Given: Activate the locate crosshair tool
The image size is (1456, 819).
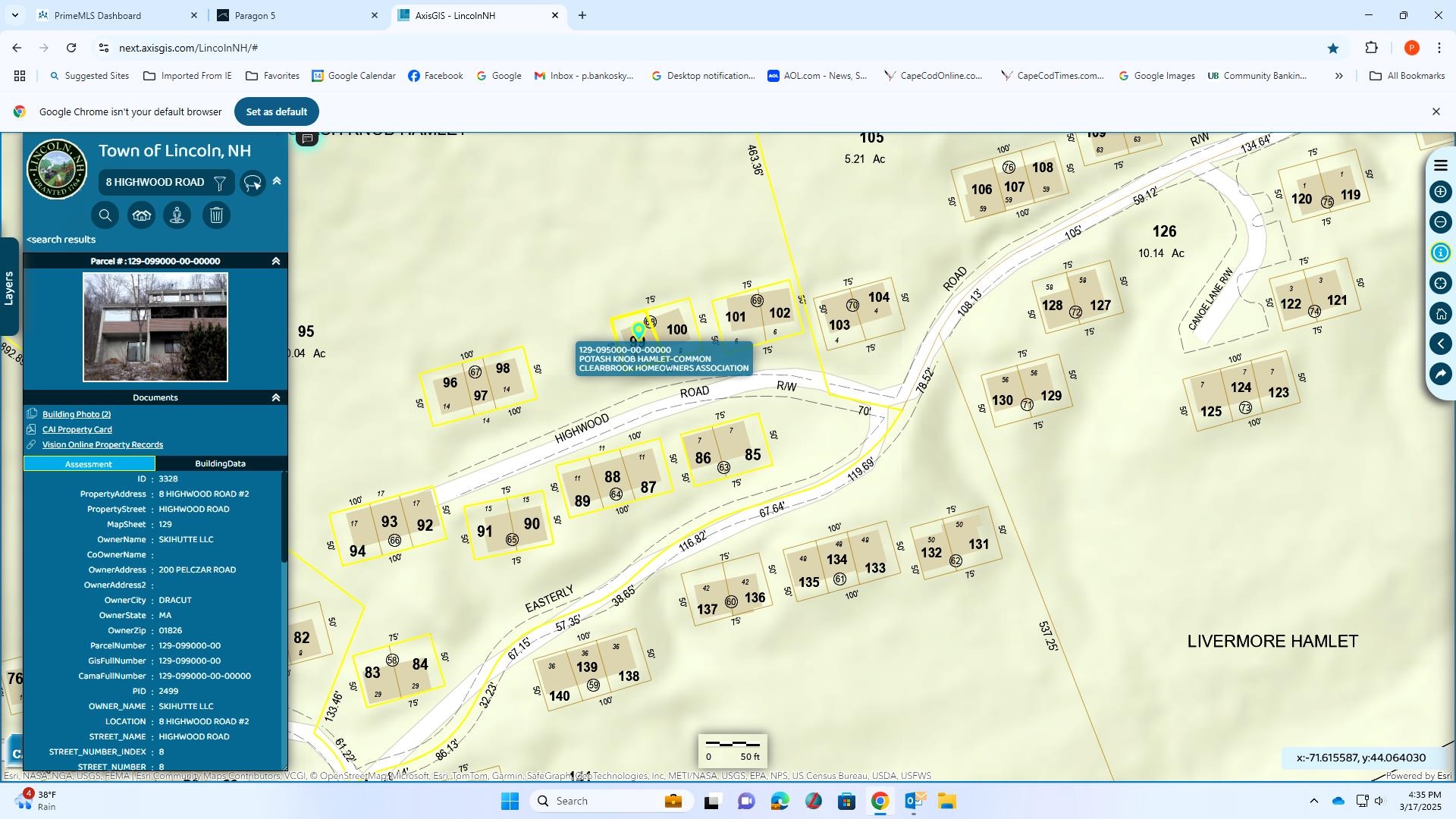Looking at the screenshot, I should pyautogui.click(x=1441, y=283).
